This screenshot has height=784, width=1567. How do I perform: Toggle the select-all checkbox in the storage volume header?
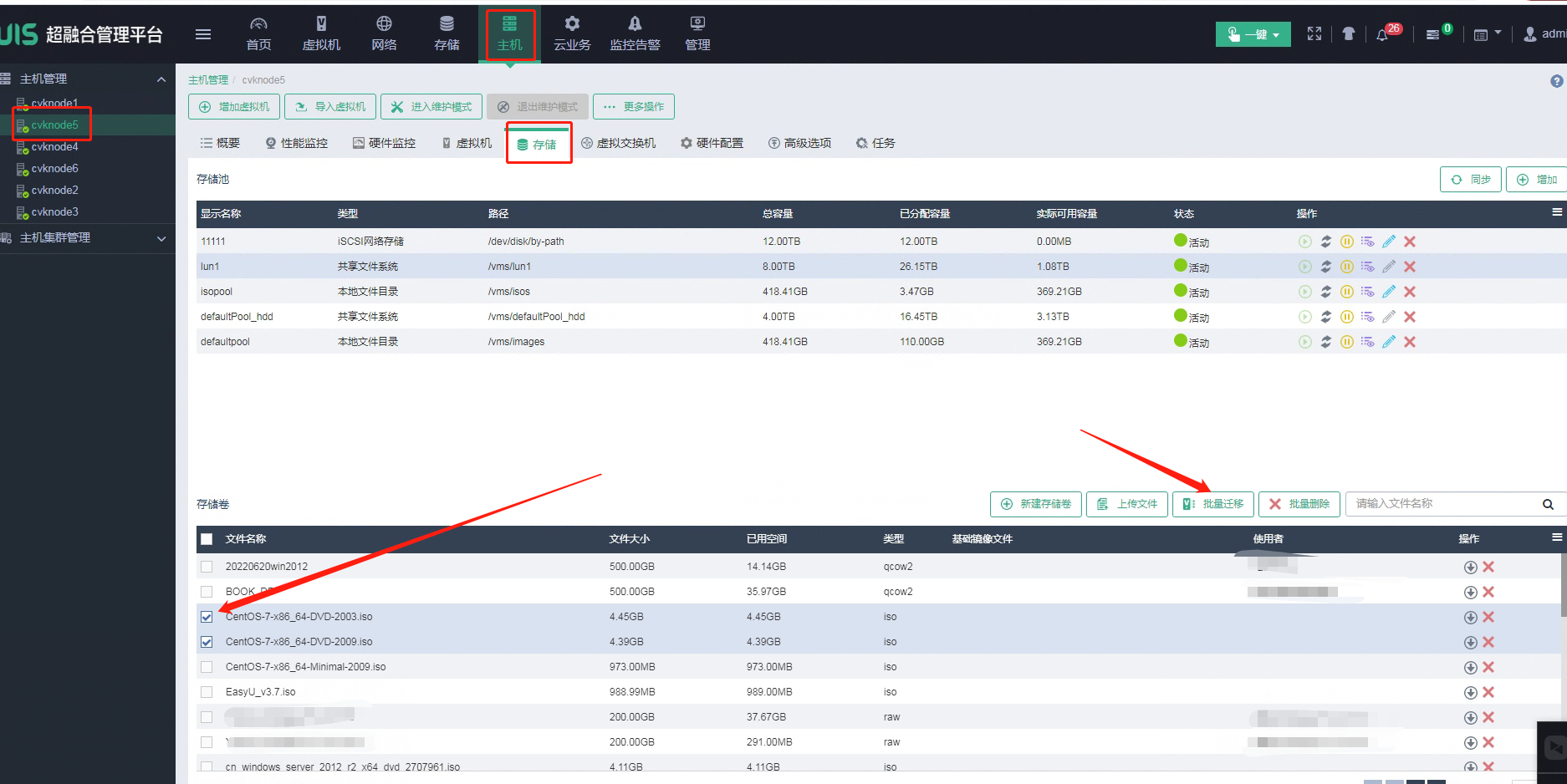point(207,539)
